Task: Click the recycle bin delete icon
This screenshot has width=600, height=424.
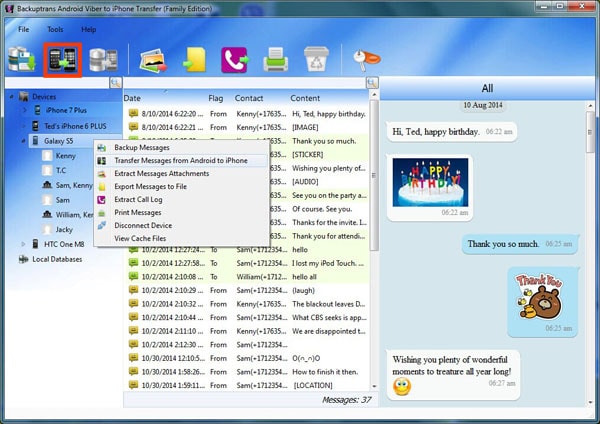Action: [x=315, y=60]
